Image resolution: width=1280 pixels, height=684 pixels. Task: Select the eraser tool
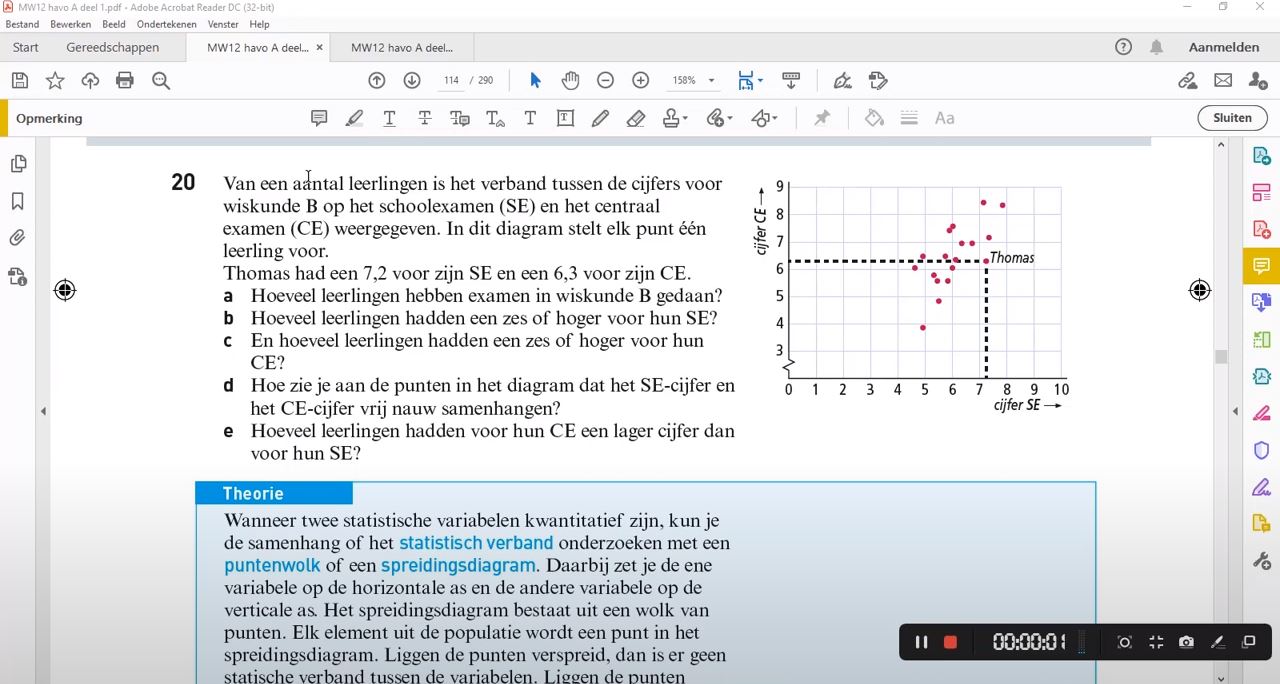pos(636,118)
